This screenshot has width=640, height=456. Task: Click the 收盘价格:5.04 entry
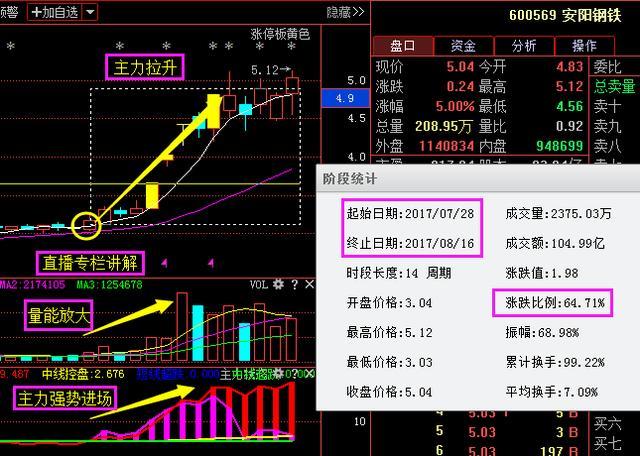point(389,392)
